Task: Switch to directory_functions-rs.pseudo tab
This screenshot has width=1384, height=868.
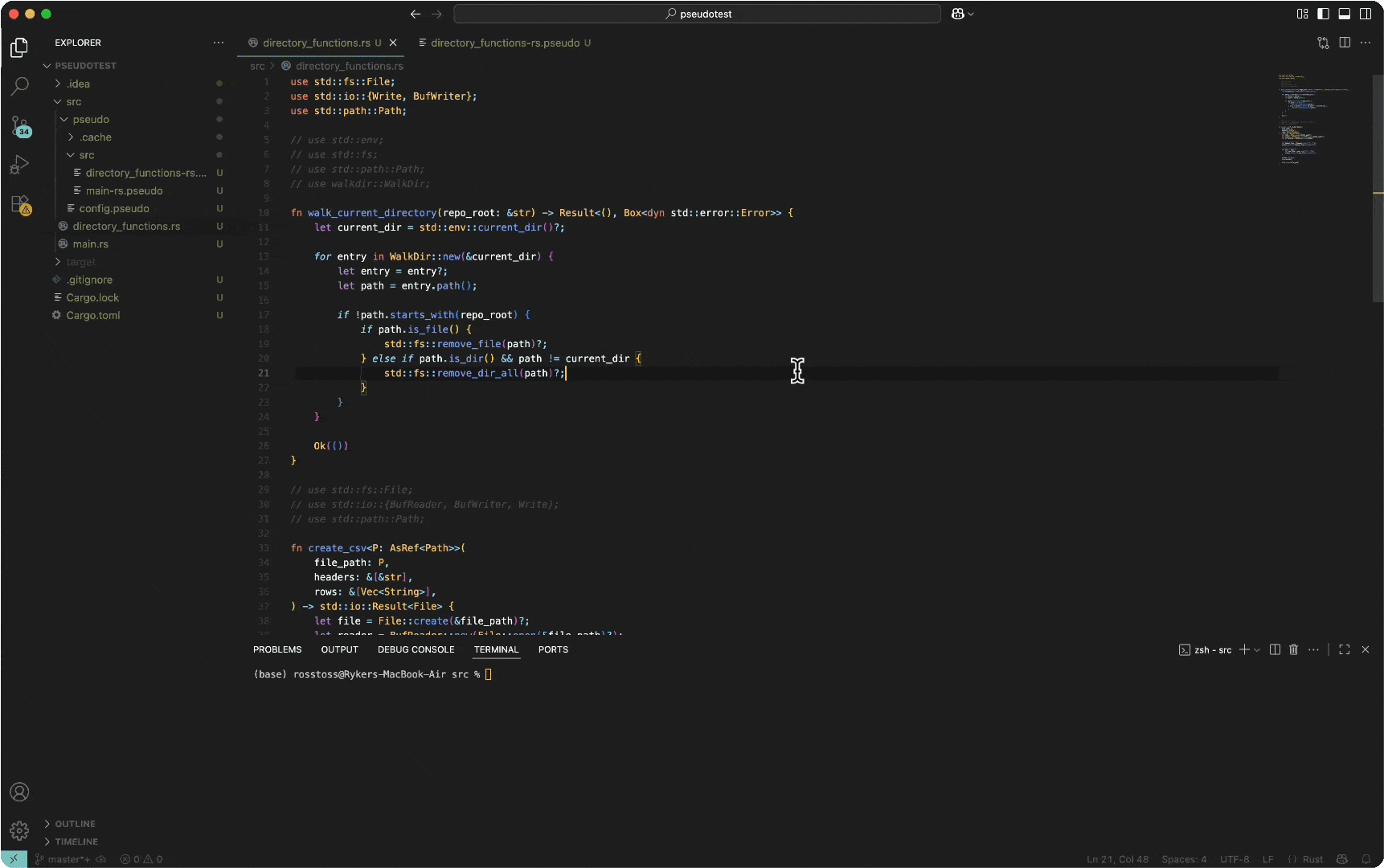Action: click(x=505, y=43)
